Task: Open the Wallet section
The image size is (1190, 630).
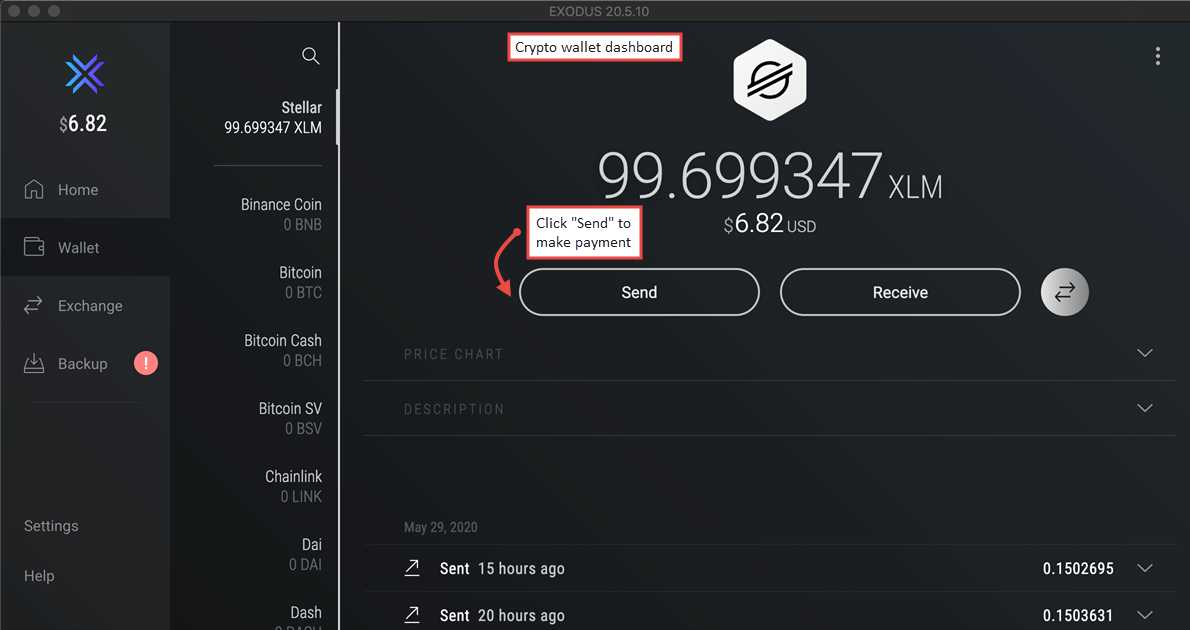Action: [85, 247]
